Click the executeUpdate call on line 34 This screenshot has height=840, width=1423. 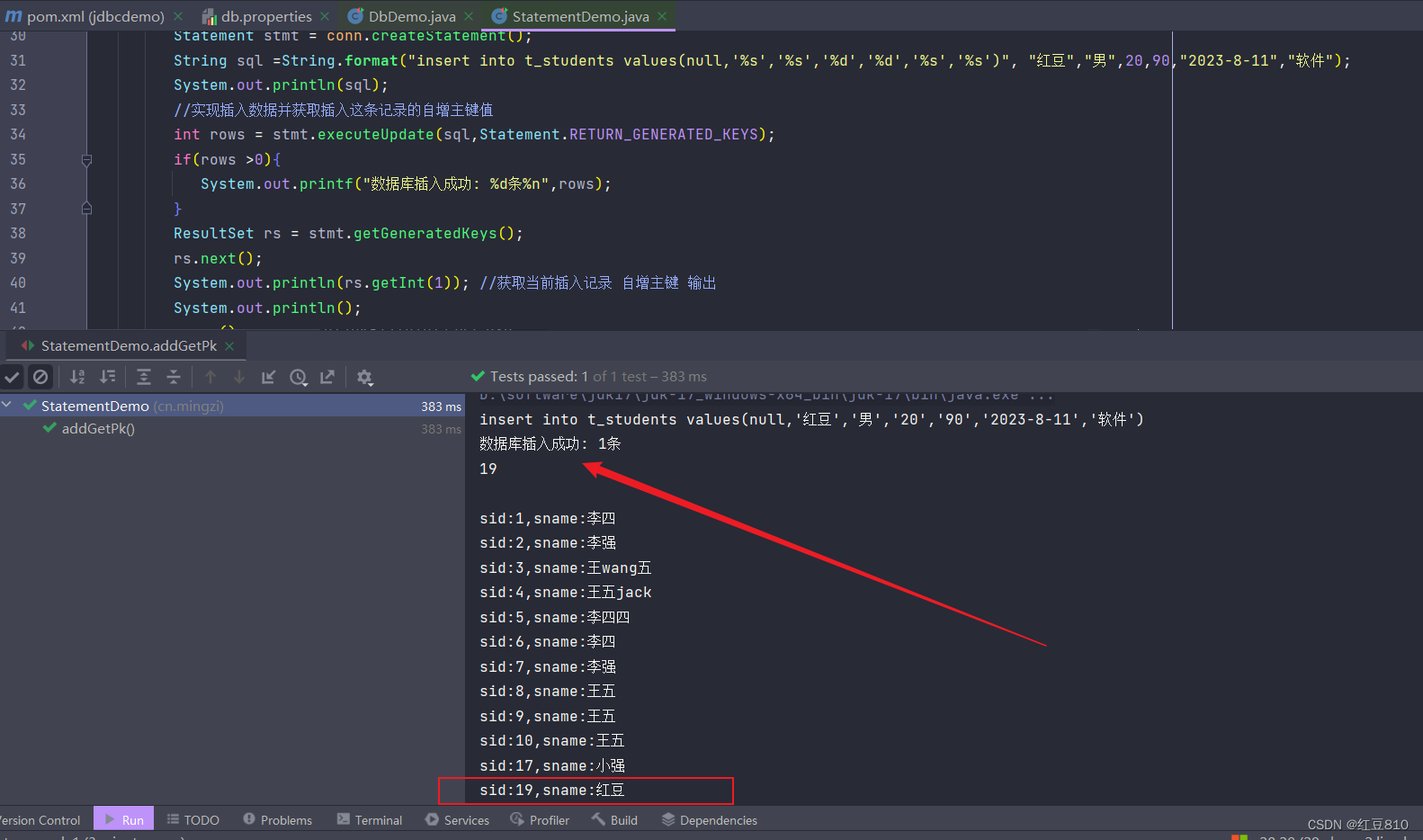tap(376, 135)
